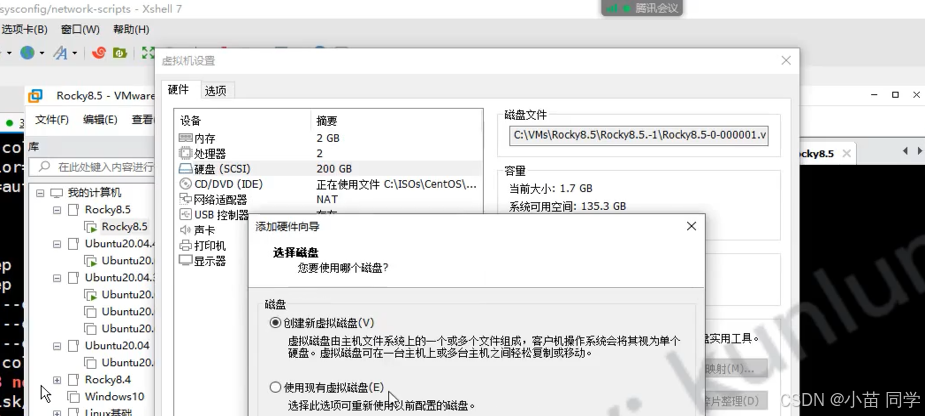Screen dimensions: 925x416
Task: Collapse the 我的计算机 tree node
Action: 40,193
